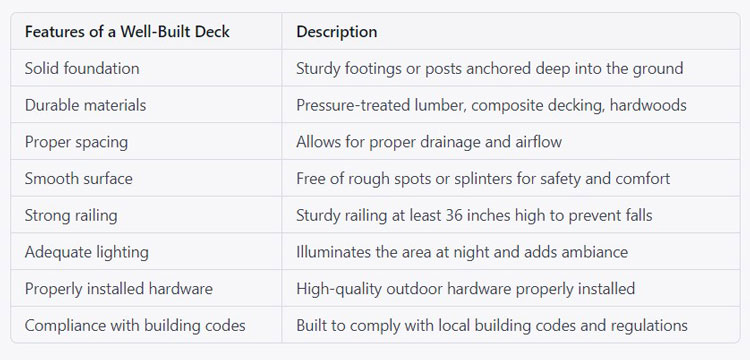Click the 'Compliance with building codes' cell

(x=135, y=326)
